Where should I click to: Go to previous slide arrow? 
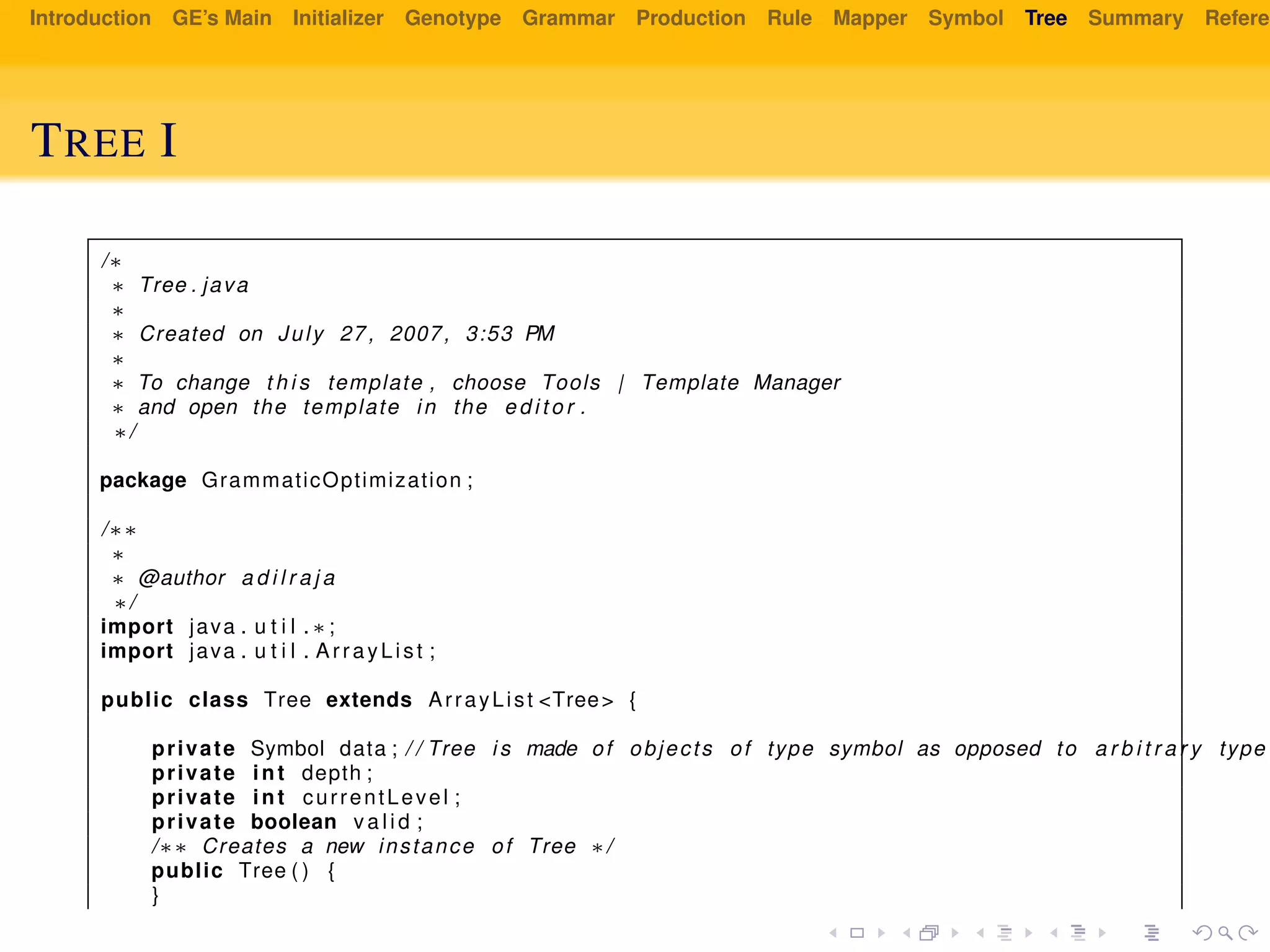pos(833,933)
